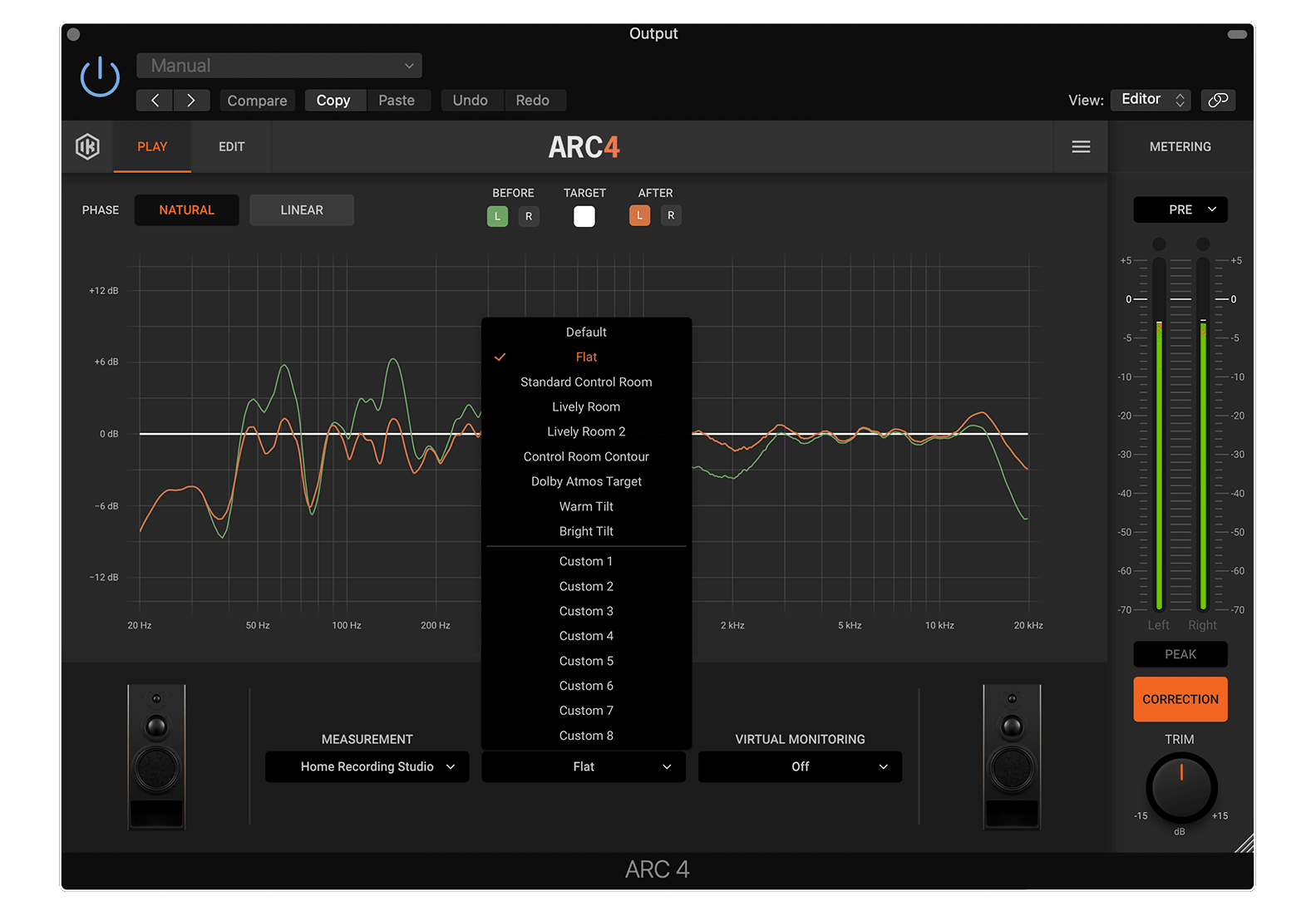The width and height of the screenshot is (1316, 921).
Task: Go to next preset arrow
Action: (x=191, y=101)
